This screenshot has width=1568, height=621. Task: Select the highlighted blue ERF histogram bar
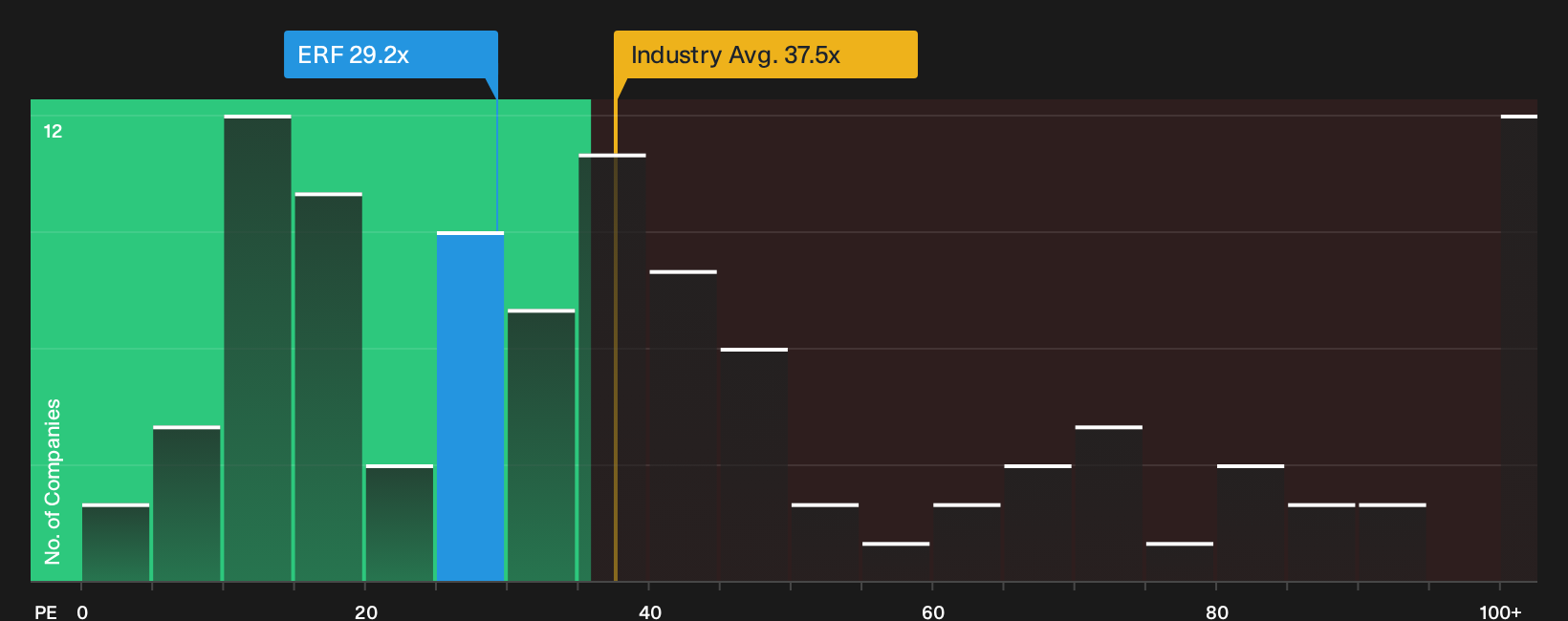[470, 406]
